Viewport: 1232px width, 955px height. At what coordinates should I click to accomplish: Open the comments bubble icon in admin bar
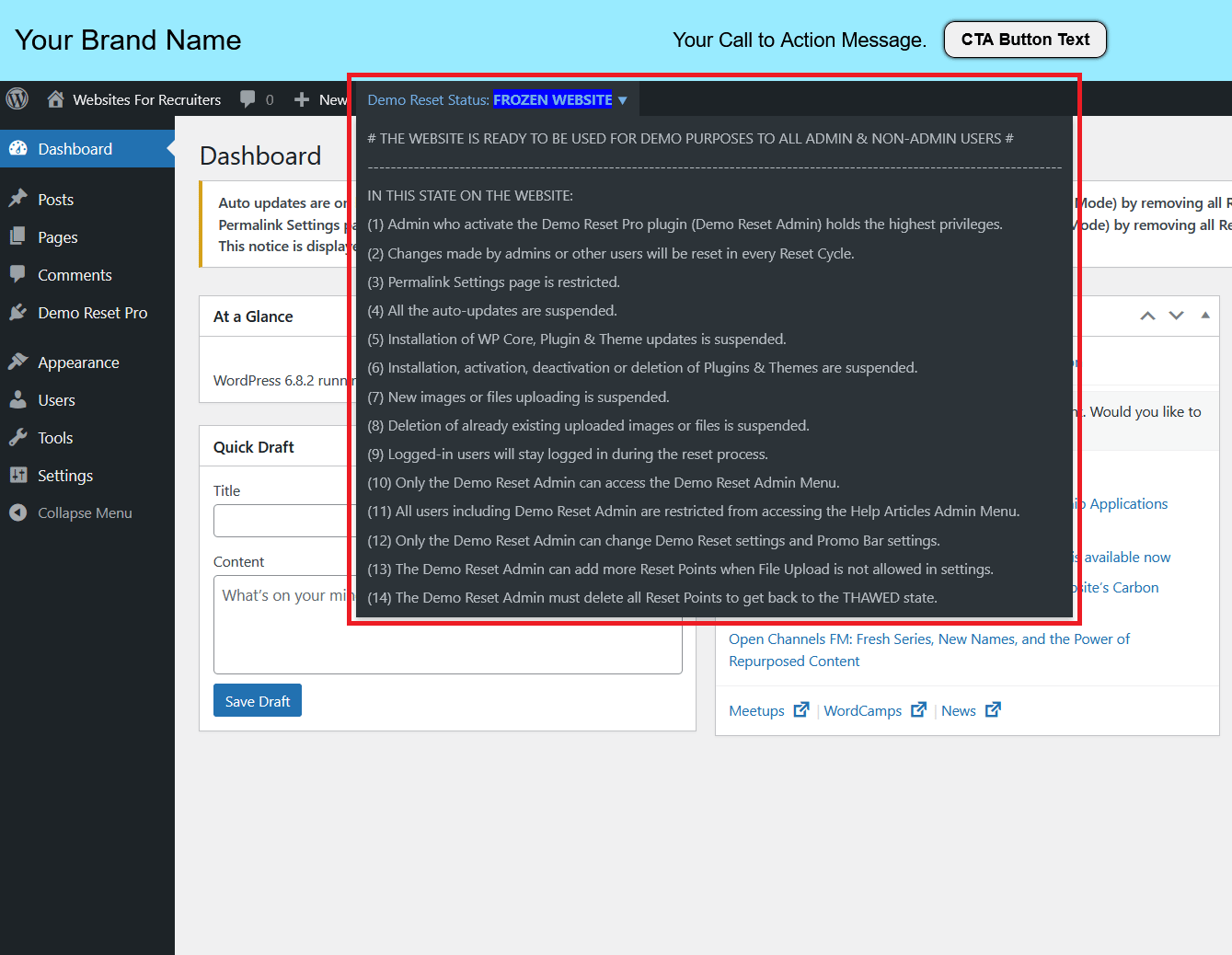(x=248, y=98)
